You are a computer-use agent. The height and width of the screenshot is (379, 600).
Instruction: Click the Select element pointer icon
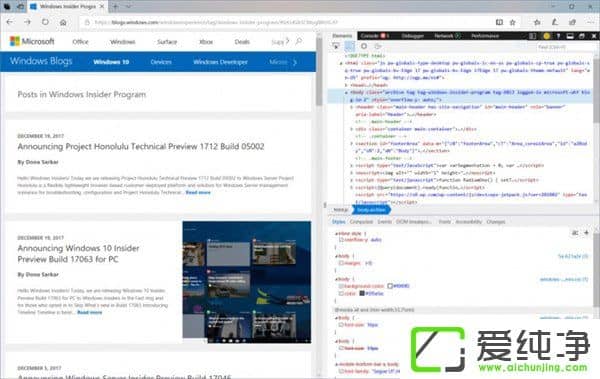coord(336,46)
